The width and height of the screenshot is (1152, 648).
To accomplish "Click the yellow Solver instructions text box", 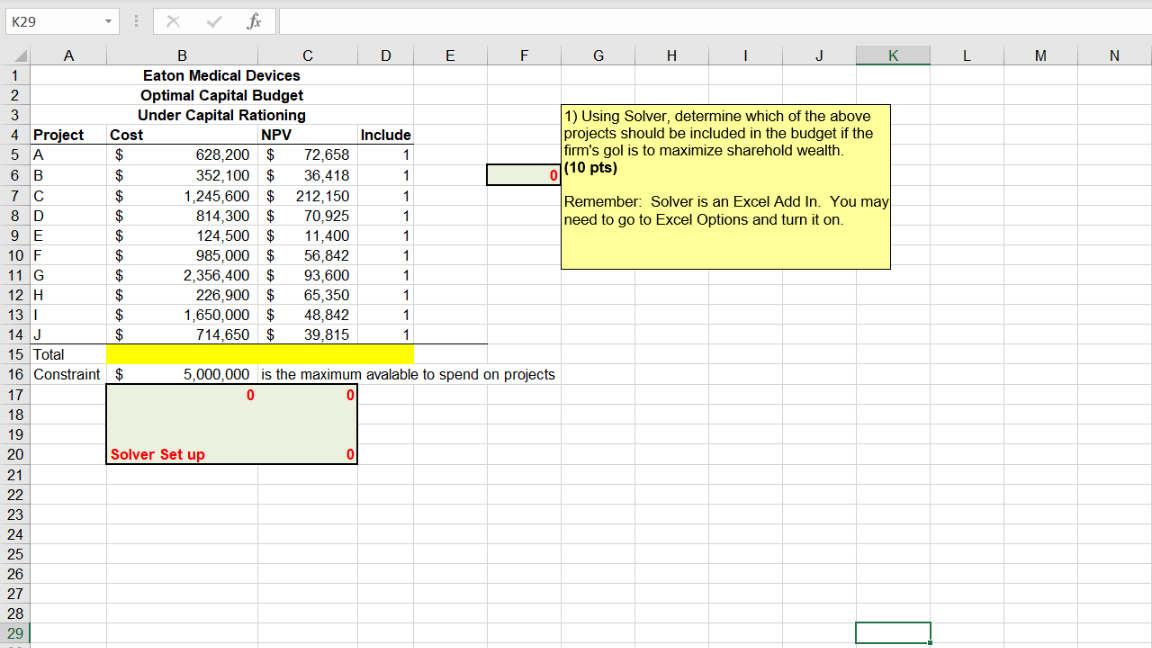I will click(x=726, y=187).
